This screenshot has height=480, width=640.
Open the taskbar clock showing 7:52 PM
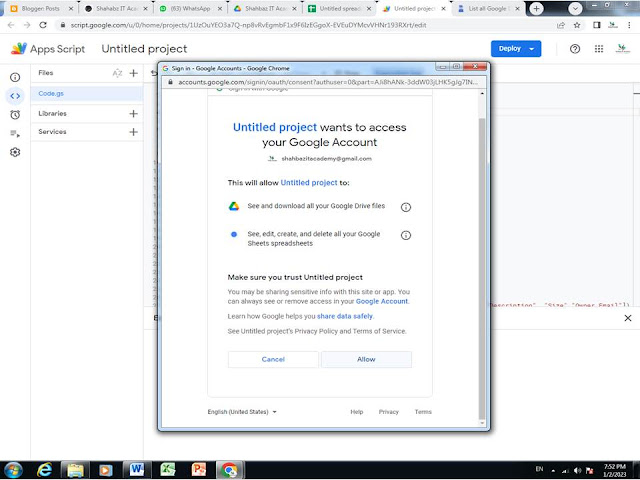click(615, 470)
